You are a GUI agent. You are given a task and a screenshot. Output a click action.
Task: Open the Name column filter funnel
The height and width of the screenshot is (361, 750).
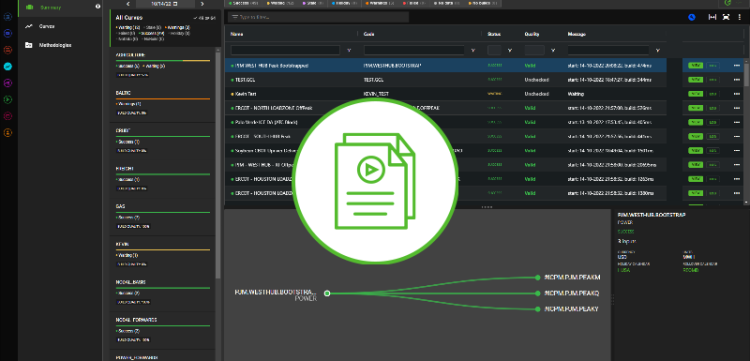349,50
